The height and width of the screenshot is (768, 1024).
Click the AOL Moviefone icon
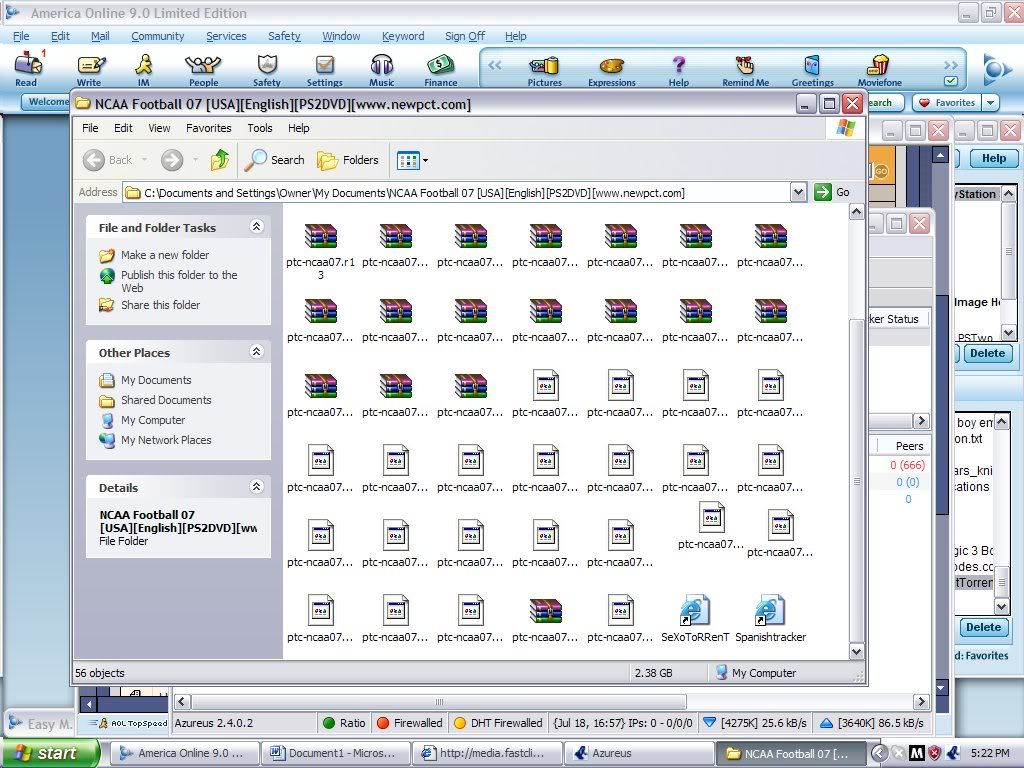pos(879,66)
